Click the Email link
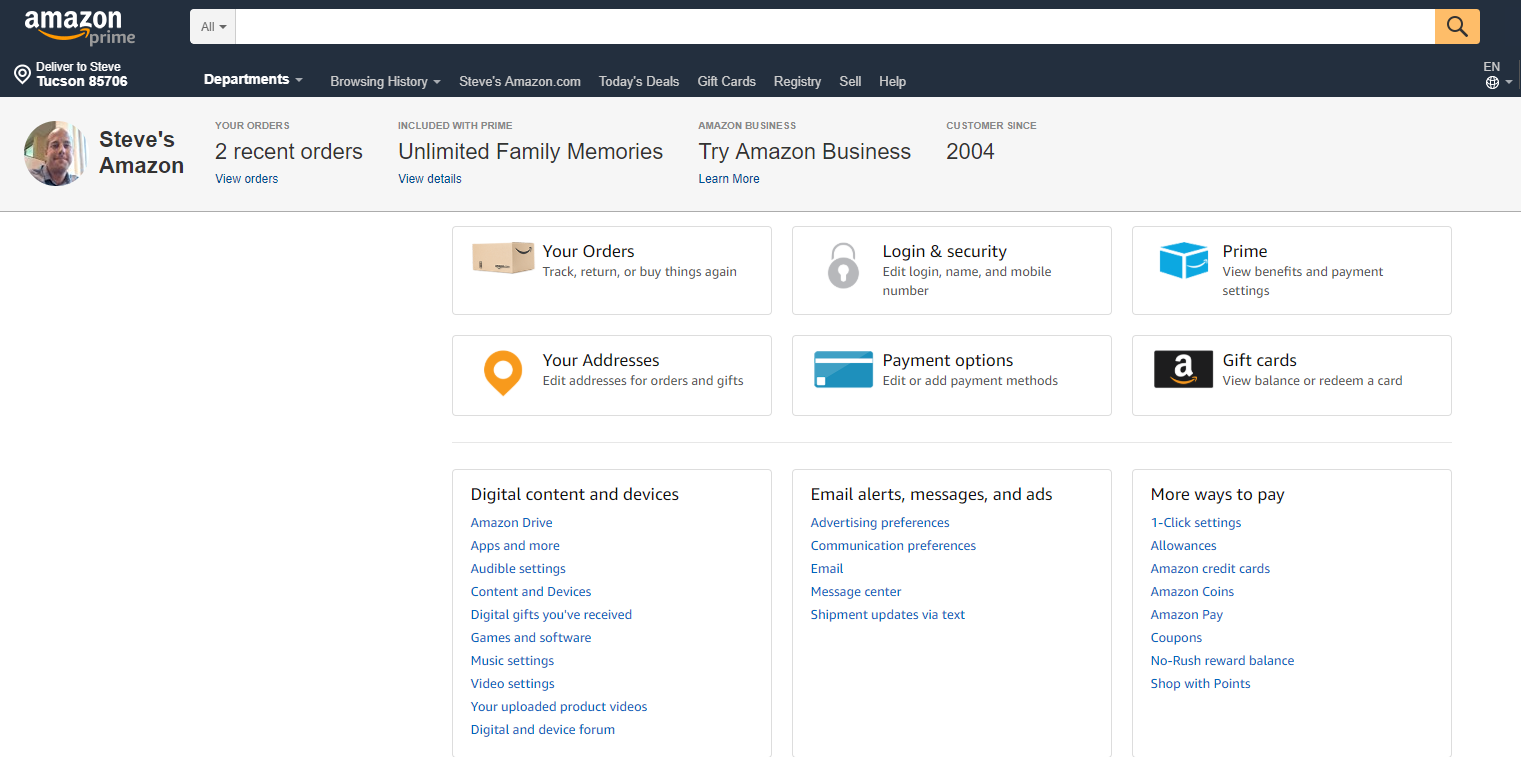The height and width of the screenshot is (757, 1521). (827, 569)
